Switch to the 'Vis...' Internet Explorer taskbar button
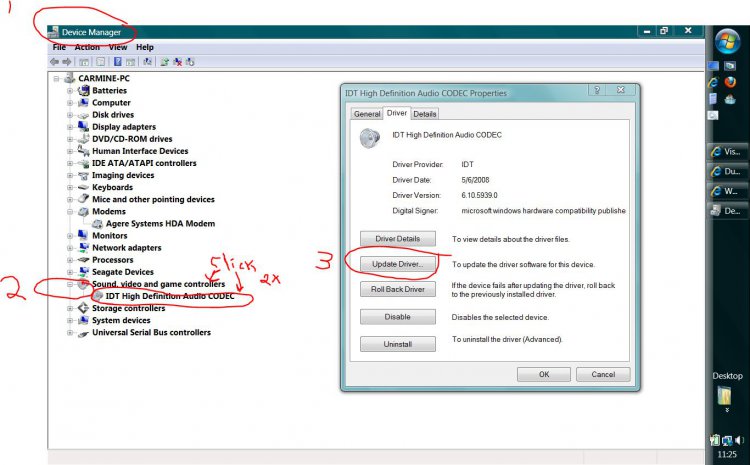The height and width of the screenshot is (465, 750). [726, 152]
